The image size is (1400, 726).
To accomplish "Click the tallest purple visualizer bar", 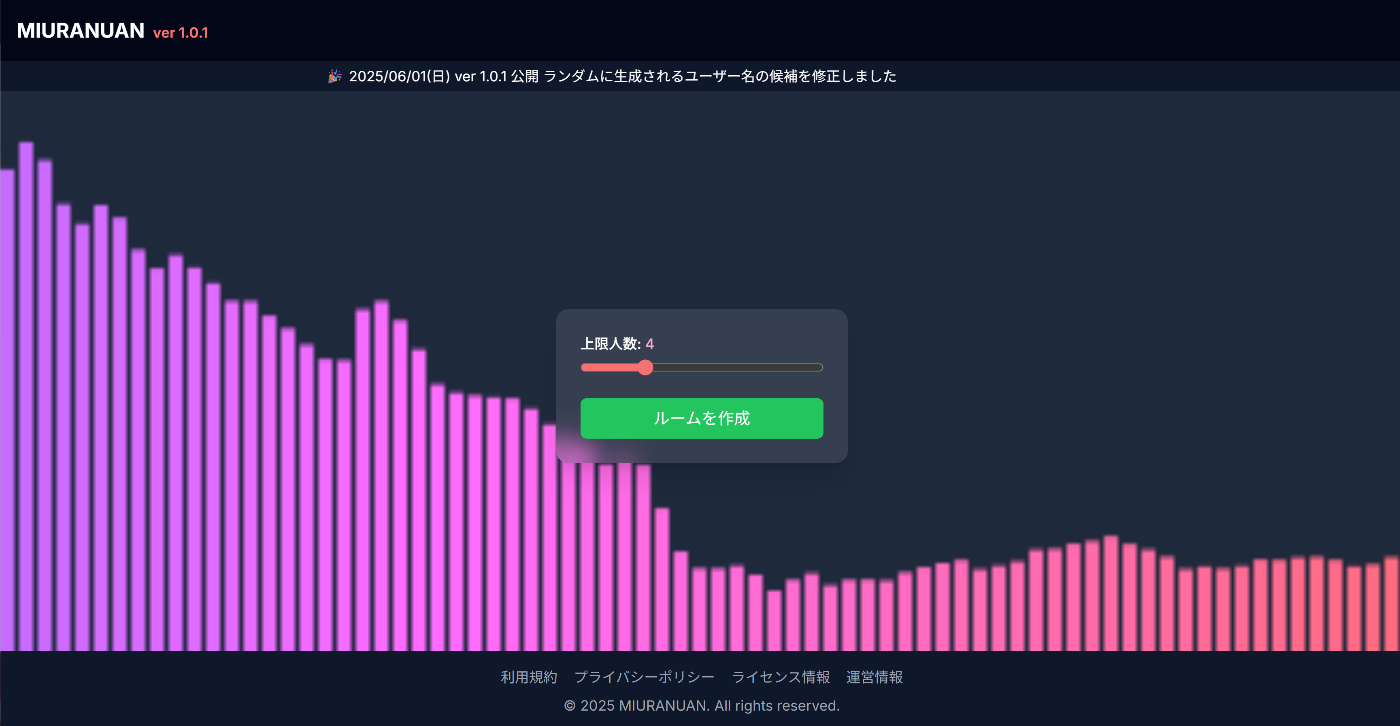I will coord(26,400).
